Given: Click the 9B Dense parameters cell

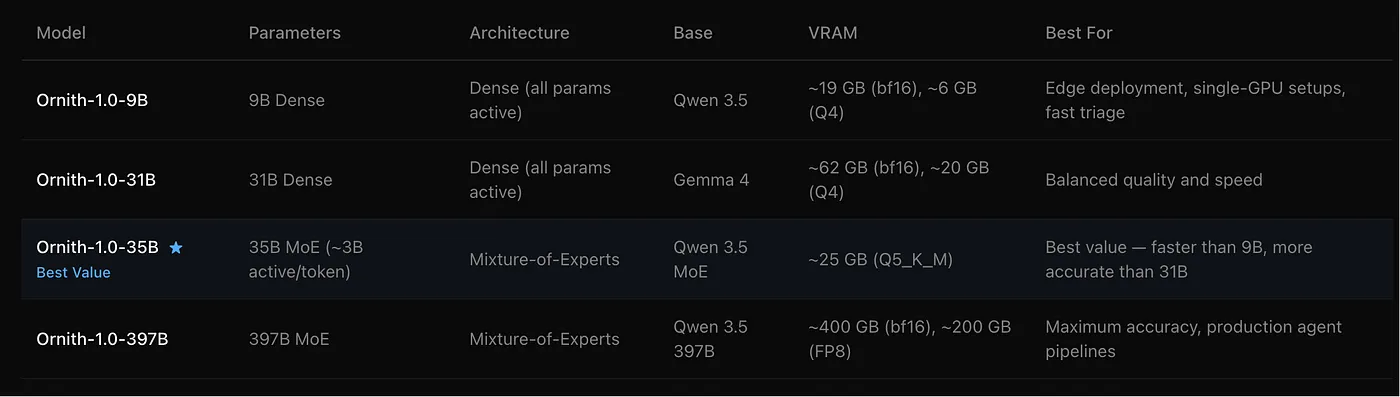Looking at the screenshot, I should coord(287,100).
